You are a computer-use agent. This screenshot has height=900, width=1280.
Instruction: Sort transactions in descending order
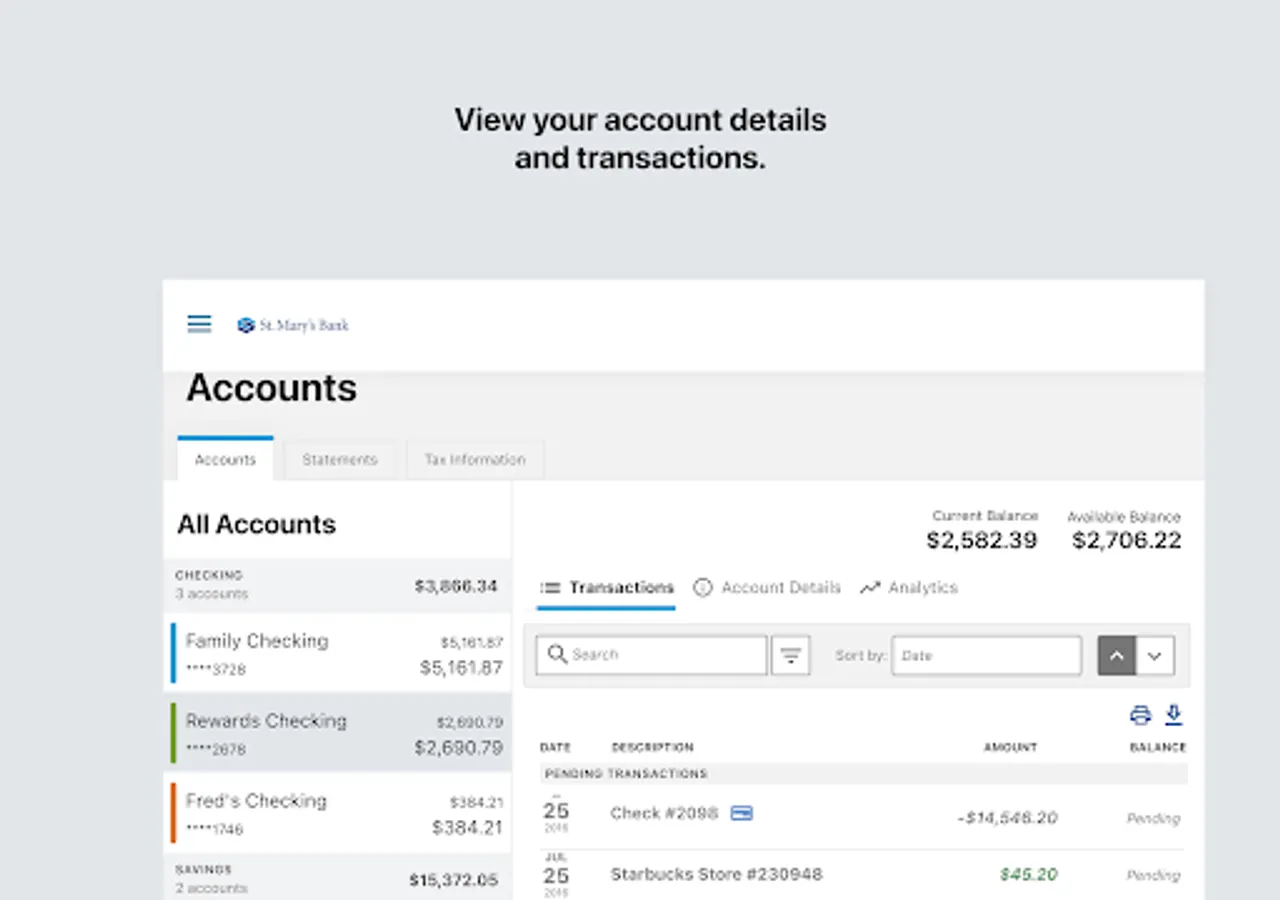[1155, 656]
